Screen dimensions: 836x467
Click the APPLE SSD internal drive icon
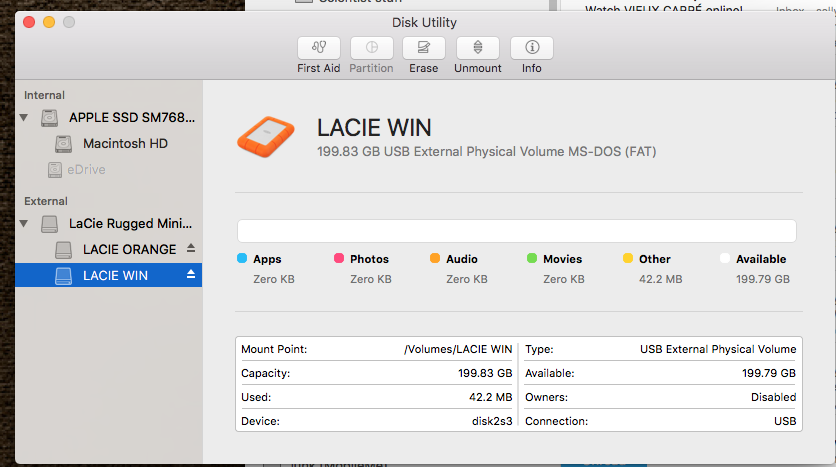click(x=50, y=117)
